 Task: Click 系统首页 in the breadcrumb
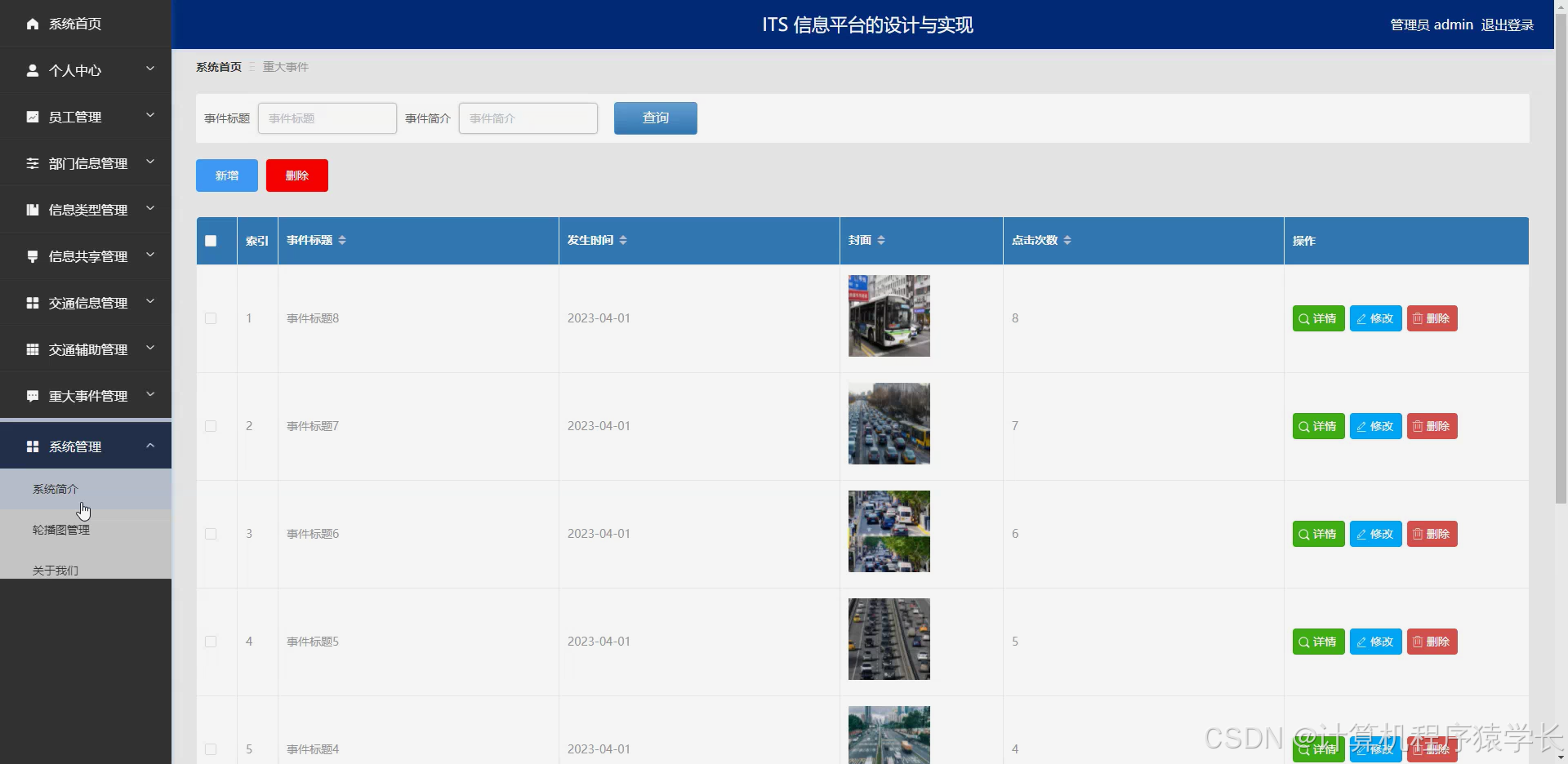click(219, 67)
